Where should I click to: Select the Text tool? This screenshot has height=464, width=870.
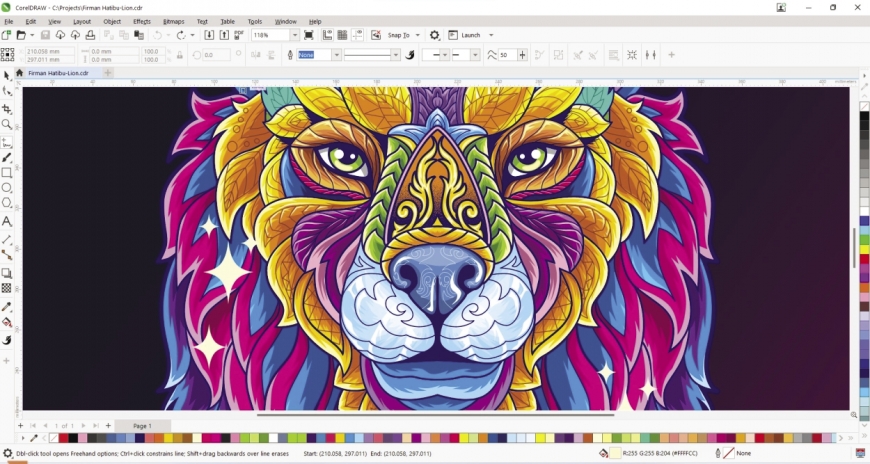click(7, 221)
